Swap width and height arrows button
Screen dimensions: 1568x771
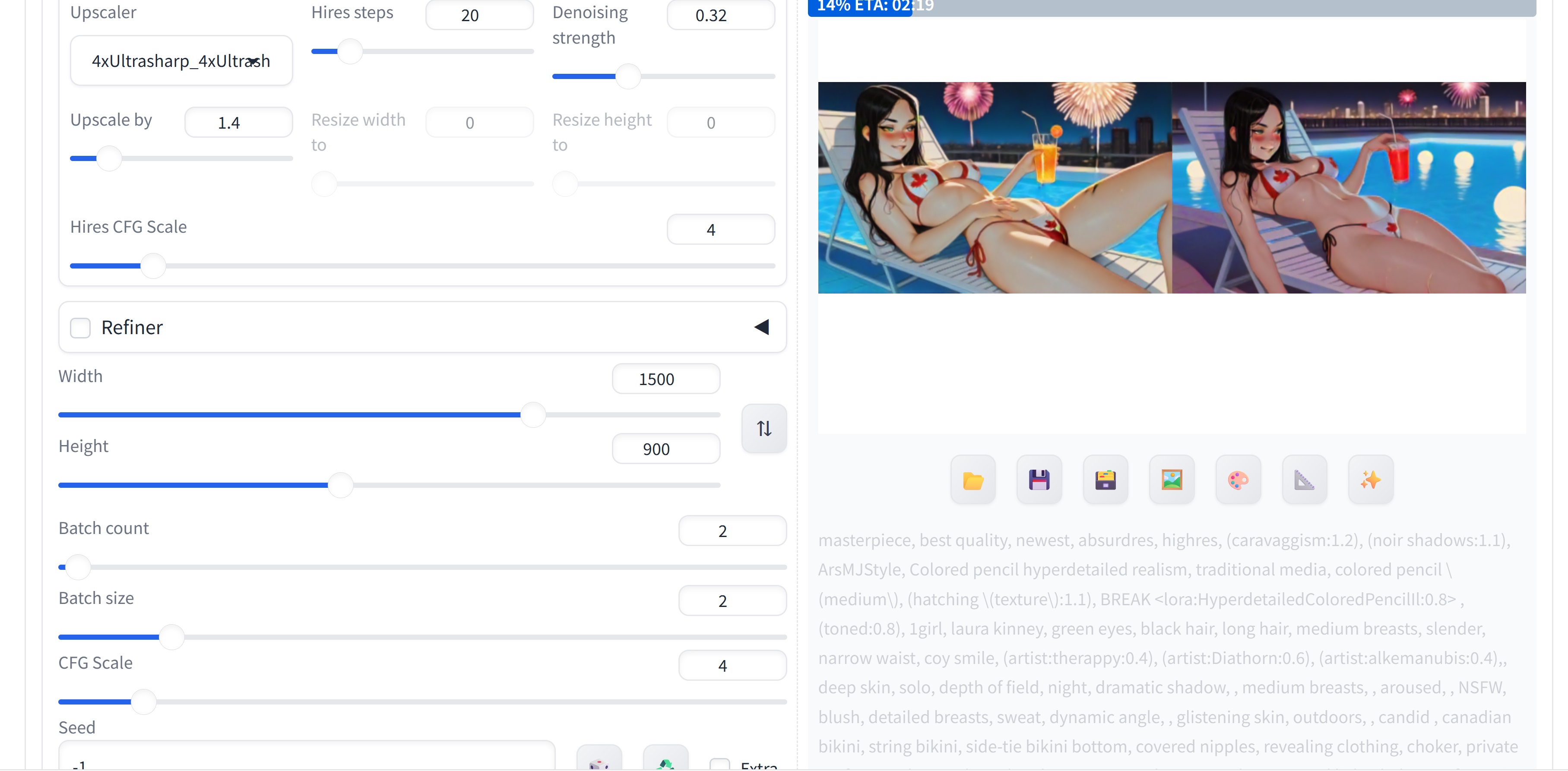[764, 428]
